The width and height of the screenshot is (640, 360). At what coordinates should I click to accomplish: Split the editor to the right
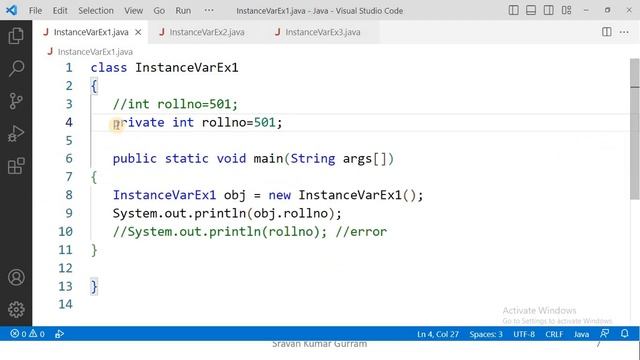[607, 32]
